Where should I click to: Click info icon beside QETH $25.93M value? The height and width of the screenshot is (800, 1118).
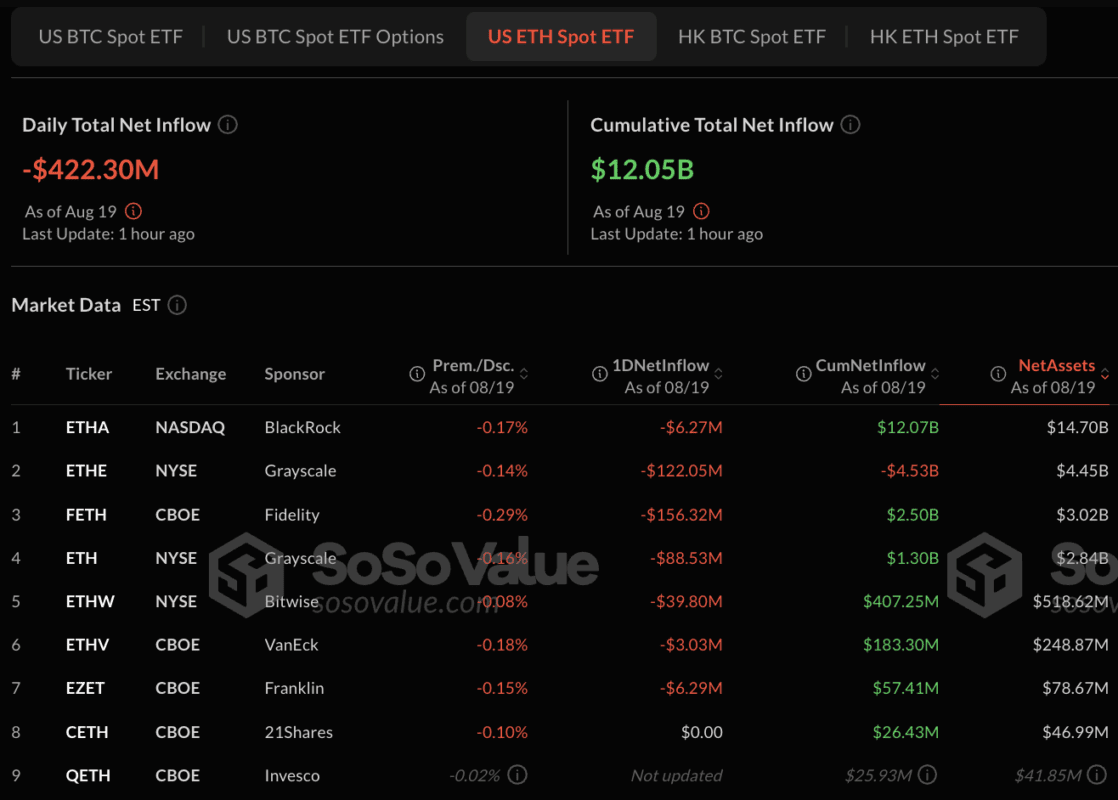[928, 774]
